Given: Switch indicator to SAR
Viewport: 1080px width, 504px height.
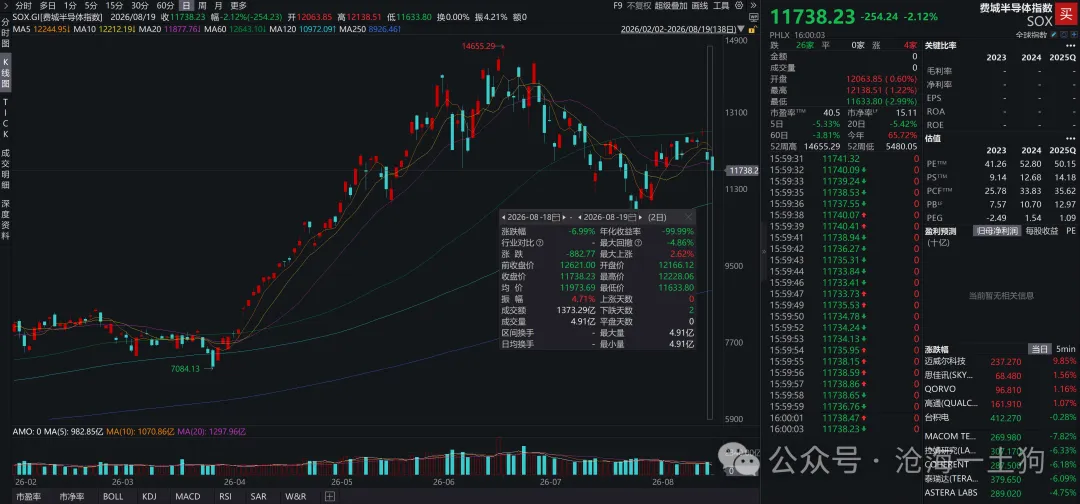Looking at the screenshot, I should 258,496.
